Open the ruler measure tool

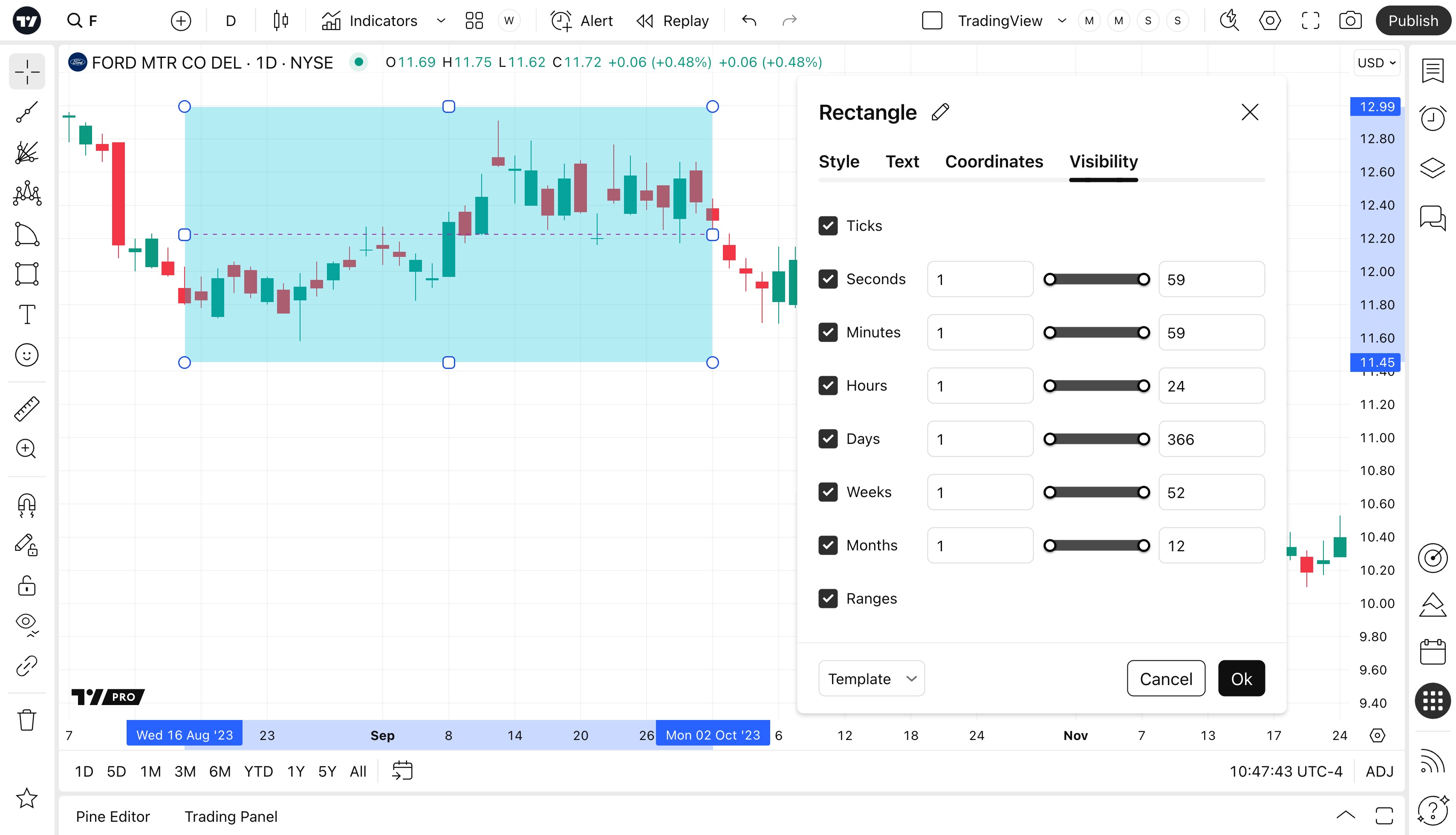tap(27, 409)
